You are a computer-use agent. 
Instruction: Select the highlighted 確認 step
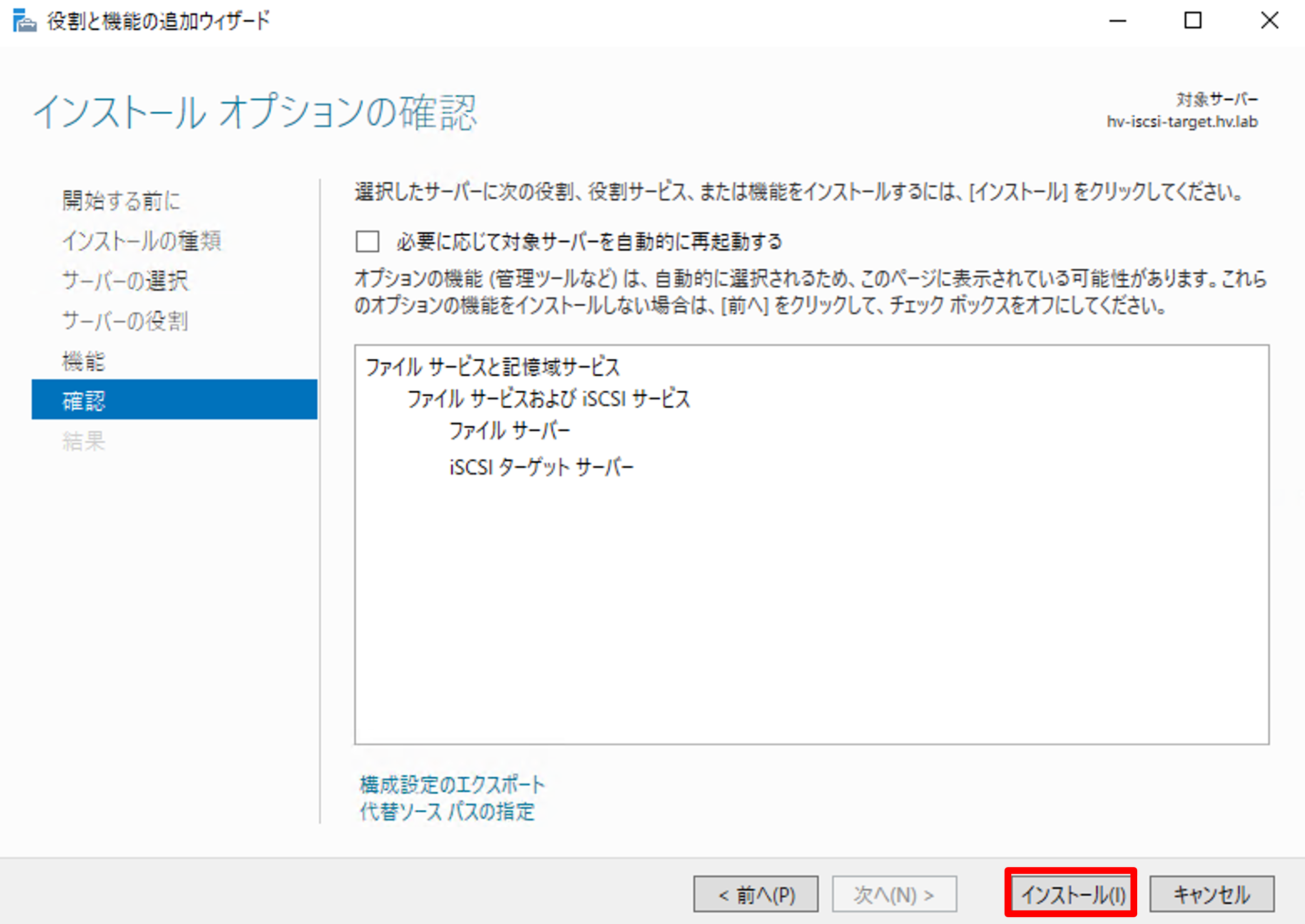click(x=174, y=400)
